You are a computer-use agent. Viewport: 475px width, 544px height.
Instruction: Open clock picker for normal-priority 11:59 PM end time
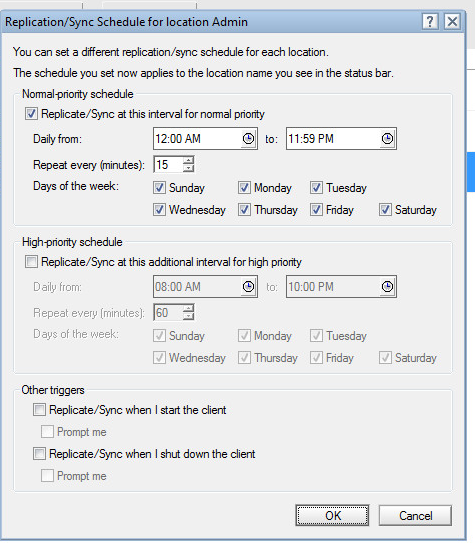coord(387,139)
